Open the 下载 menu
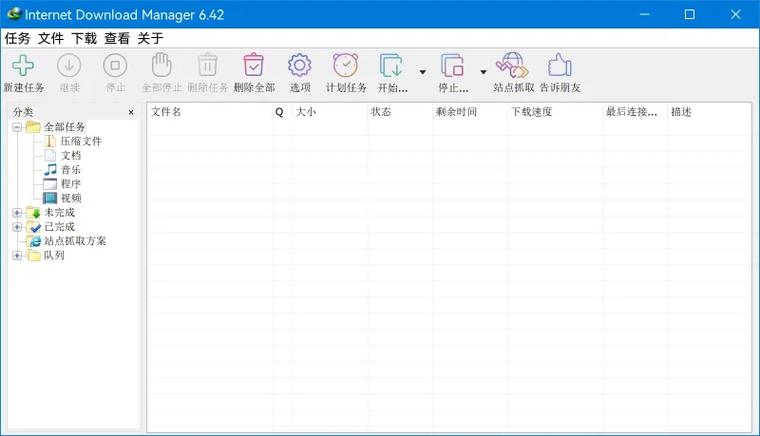The height and width of the screenshot is (436, 760). [x=84, y=38]
